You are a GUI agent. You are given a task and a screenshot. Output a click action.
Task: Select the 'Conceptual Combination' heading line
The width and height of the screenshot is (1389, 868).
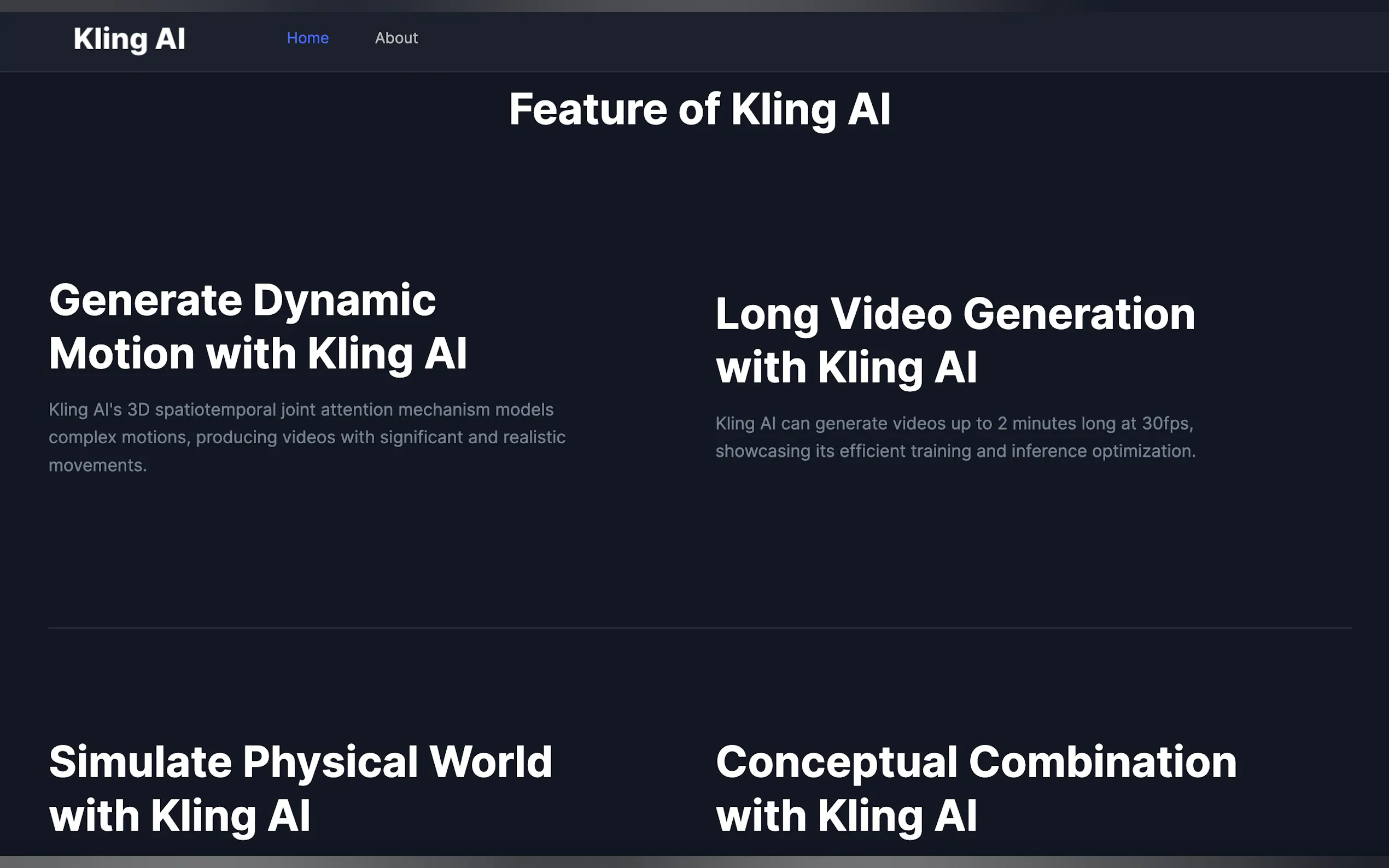[x=976, y=763]
